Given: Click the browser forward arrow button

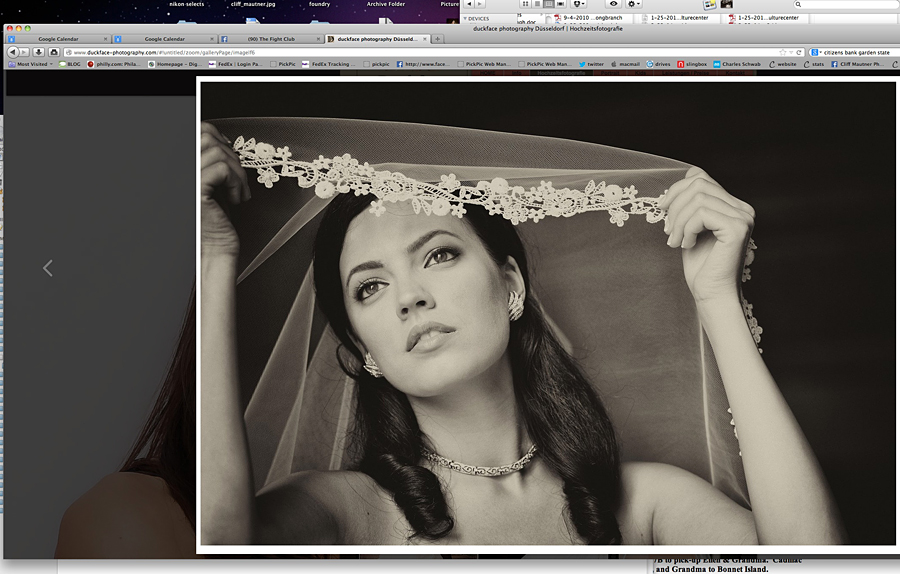Looking at the screenshot, I should tap(24, 52).
